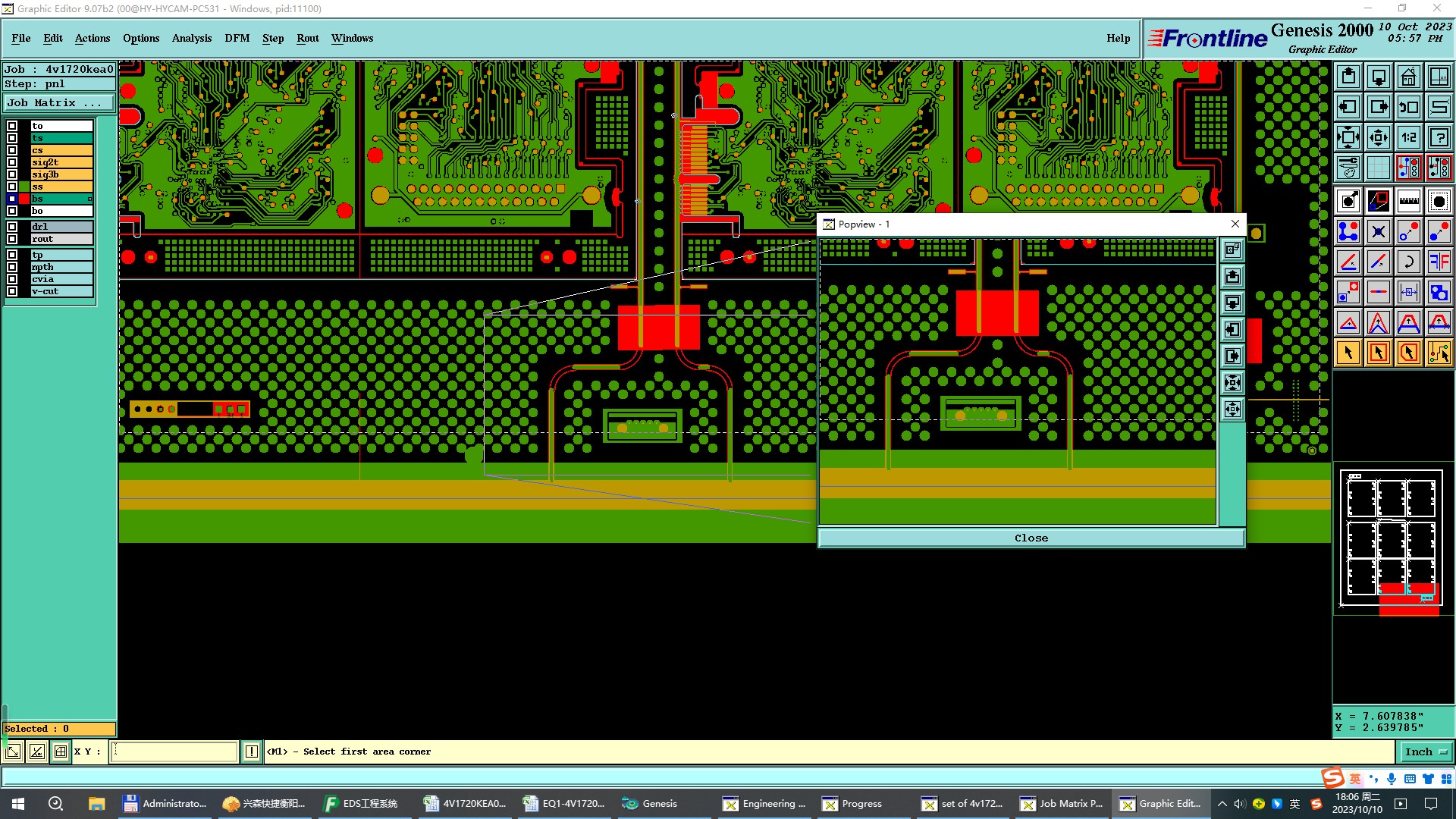Click the 1:2 zoom scale icon
Screen dimensions: 1456x819
tap(1408, 137)
